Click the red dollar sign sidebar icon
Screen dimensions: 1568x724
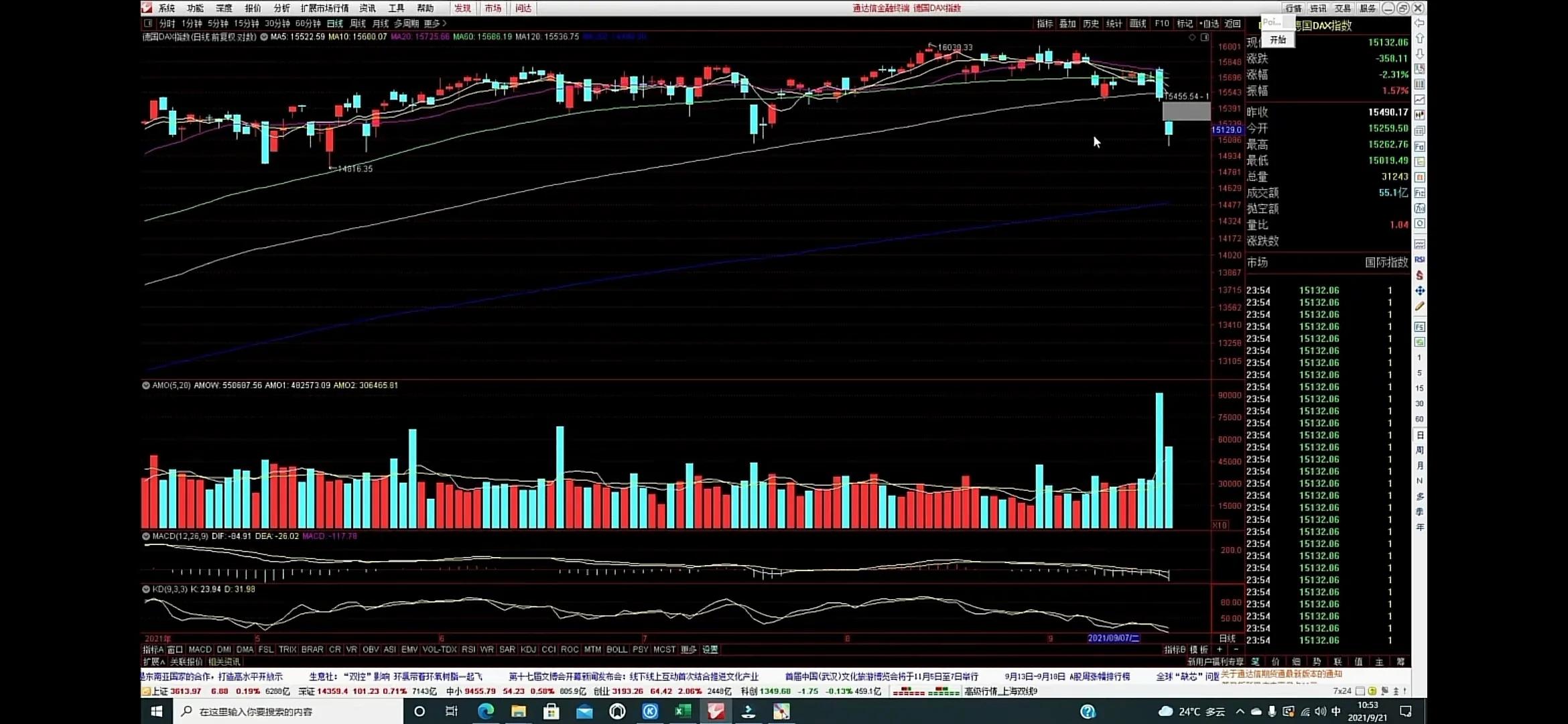click(x=1419, y=275)
